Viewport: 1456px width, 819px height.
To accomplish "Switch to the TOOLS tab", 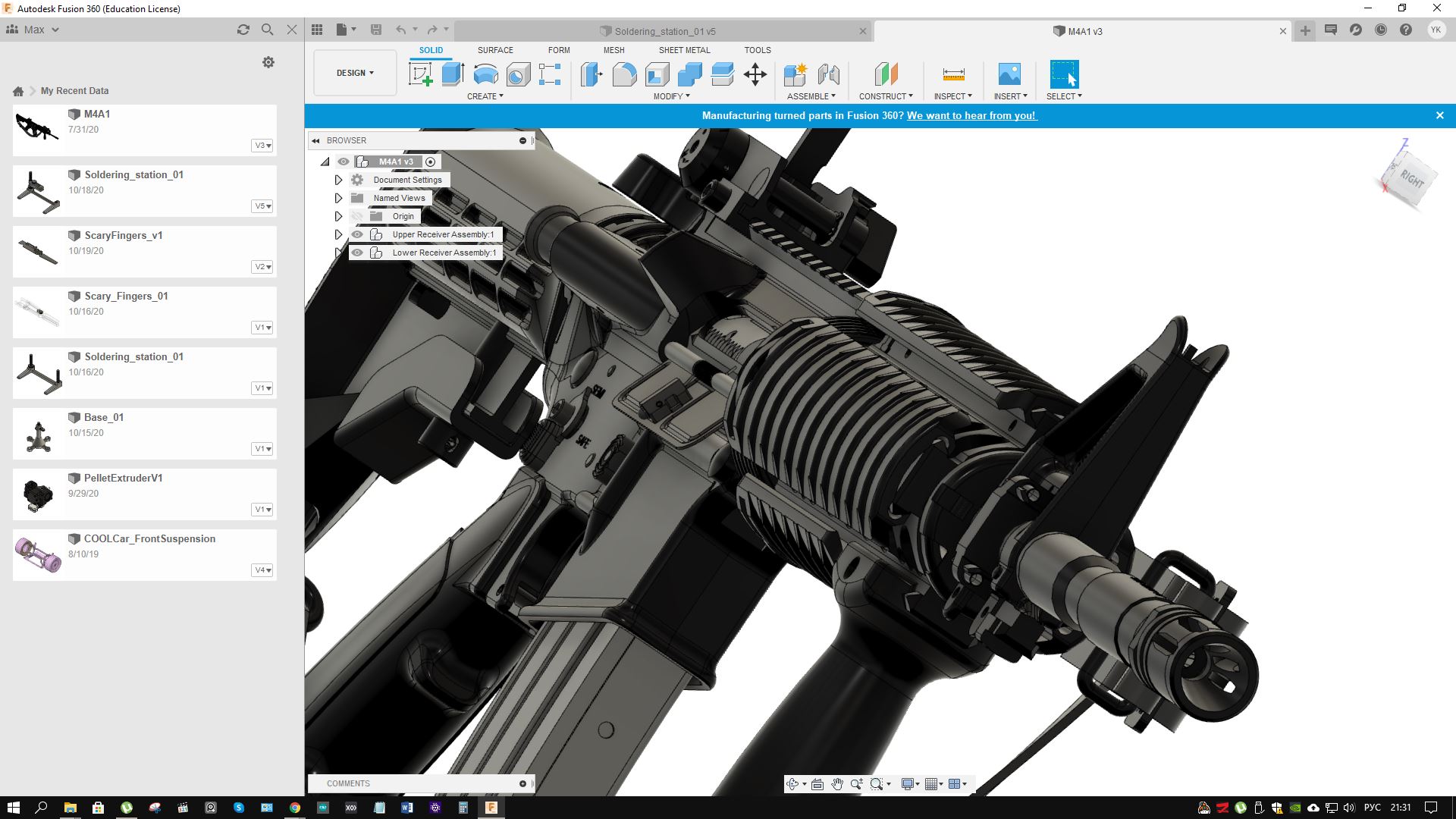I will (758, 50).
